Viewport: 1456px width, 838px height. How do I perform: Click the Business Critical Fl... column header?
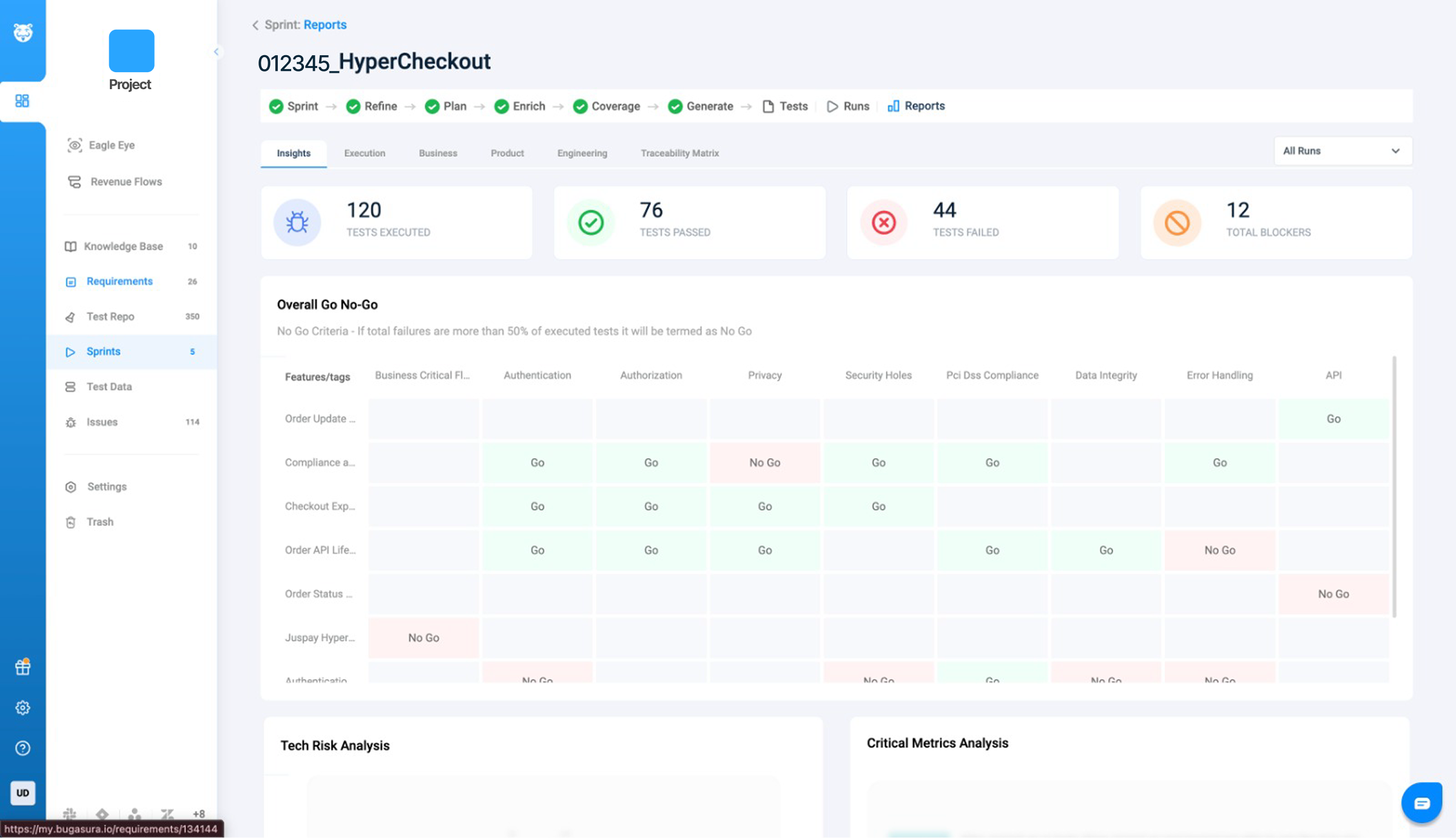click(x=422, y=375)
